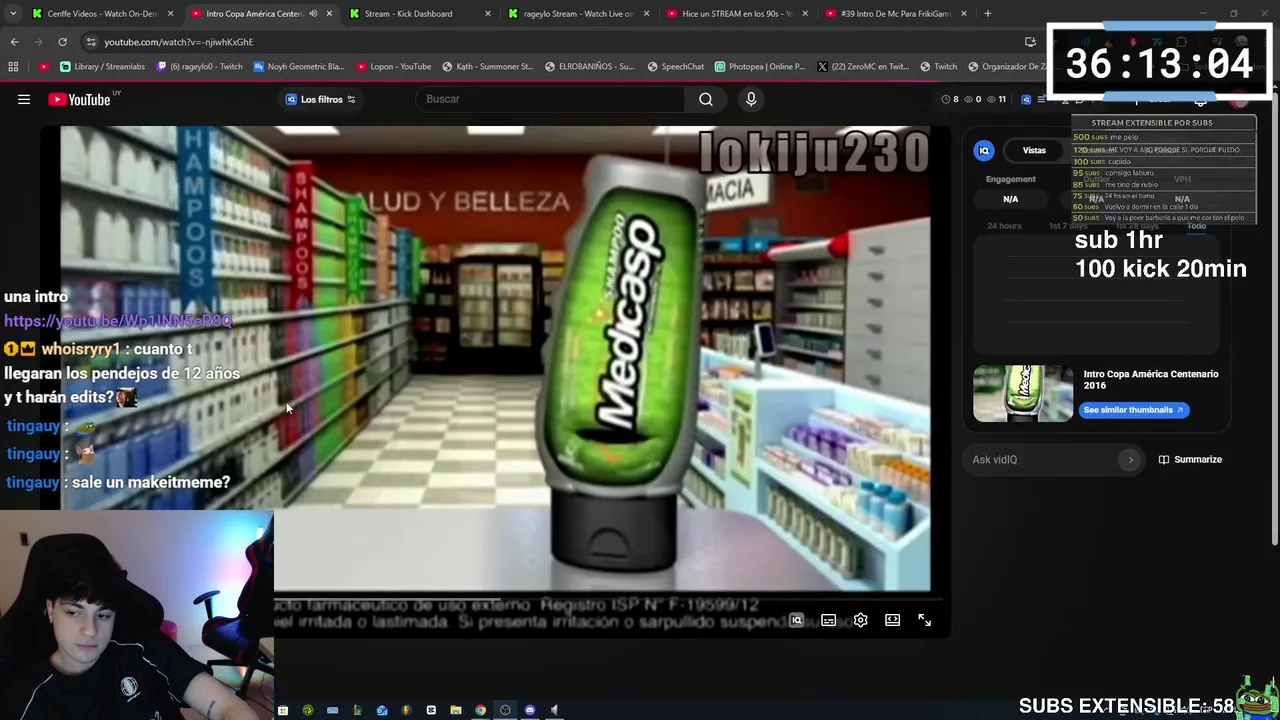Open CapCut from the taskbar
Image resolution: width=1280 pixels, height=720 pixels.
point(431,710)
